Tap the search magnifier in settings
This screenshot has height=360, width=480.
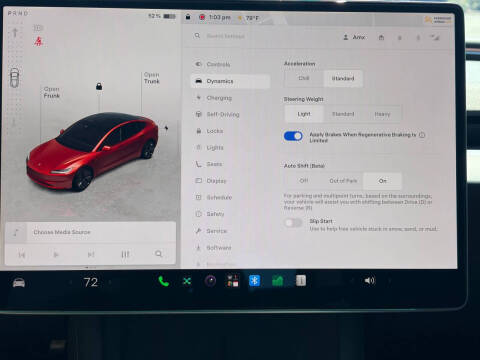tap(197, 35)
